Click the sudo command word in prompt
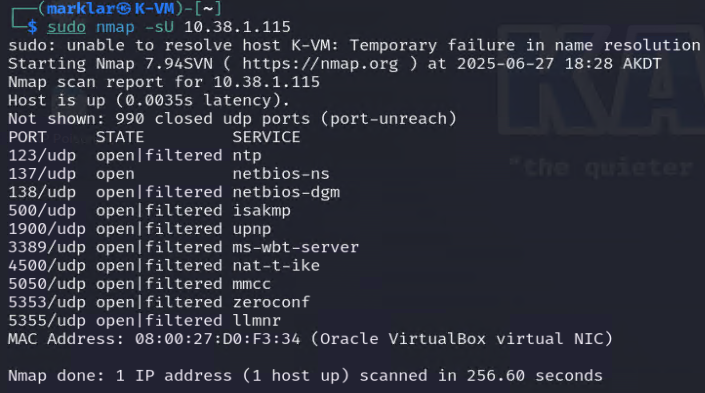 click(67, 27)
